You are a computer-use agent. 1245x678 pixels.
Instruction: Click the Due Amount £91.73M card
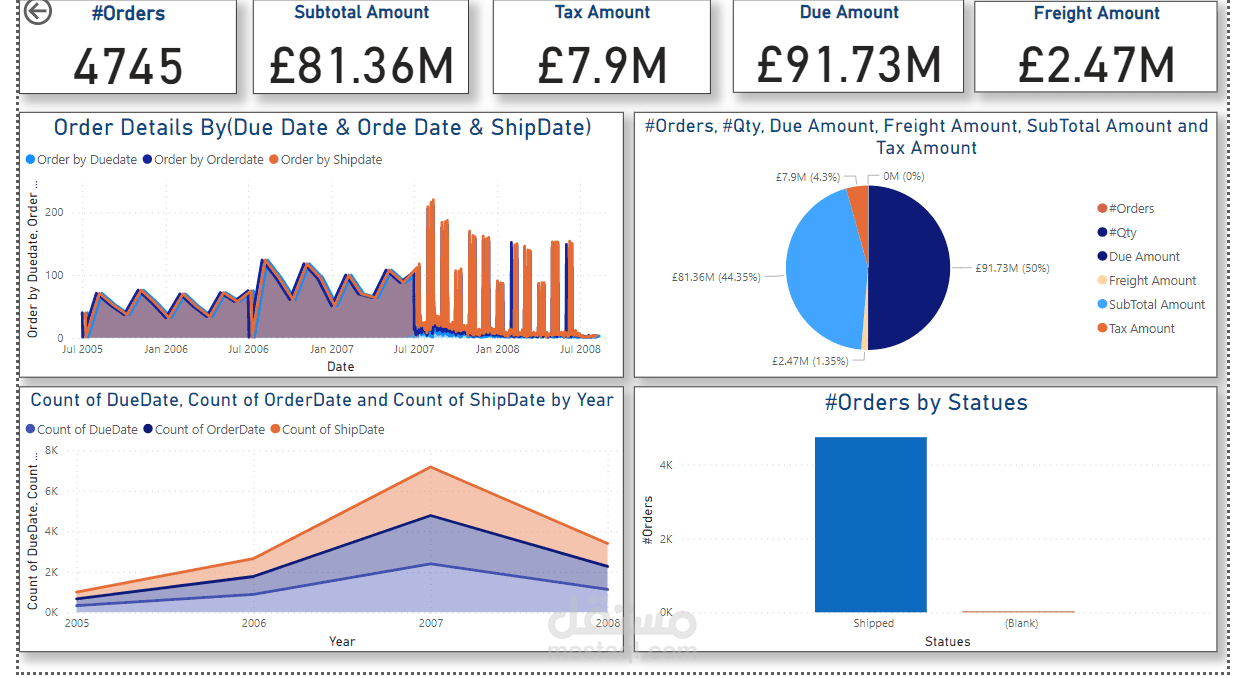coord(849,47)
